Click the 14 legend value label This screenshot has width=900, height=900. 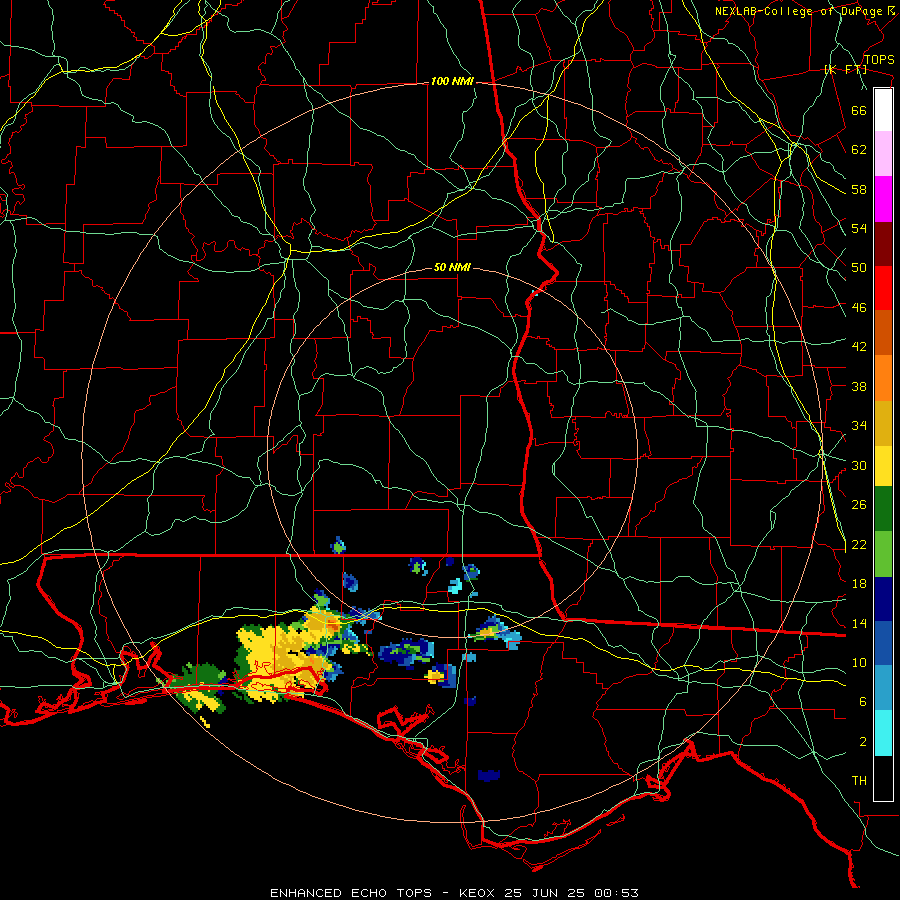tap(859, 623)
